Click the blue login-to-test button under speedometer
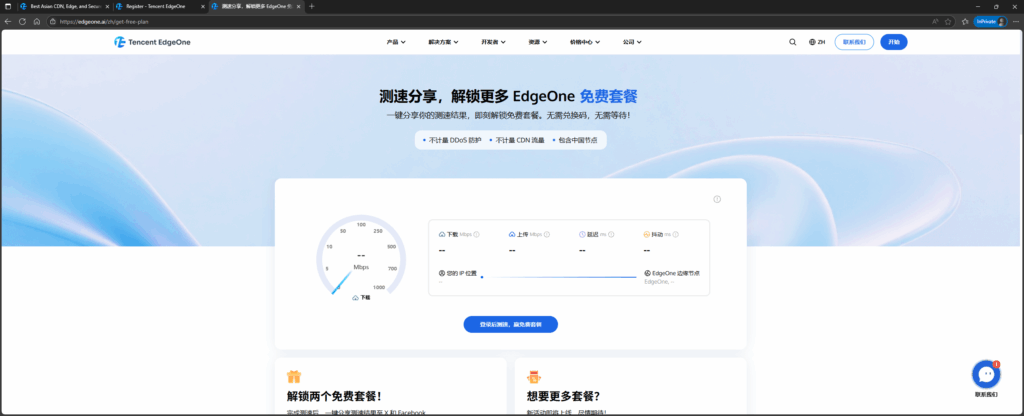 510,324
